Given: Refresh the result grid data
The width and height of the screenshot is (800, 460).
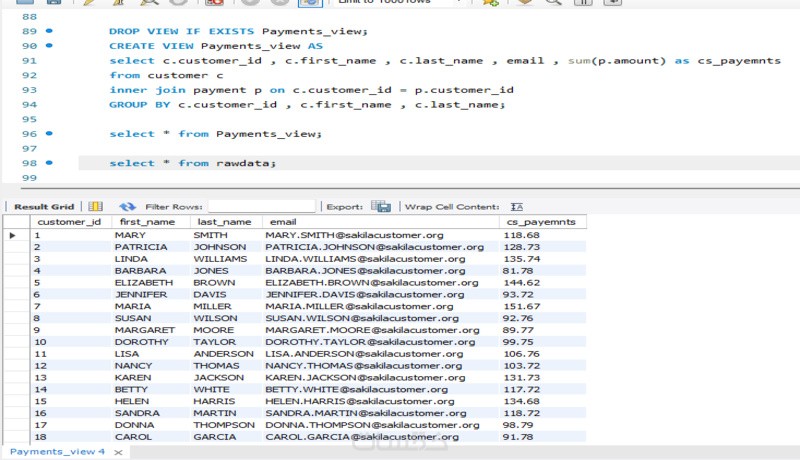Looking at the screenshot, I should point(127,207).
